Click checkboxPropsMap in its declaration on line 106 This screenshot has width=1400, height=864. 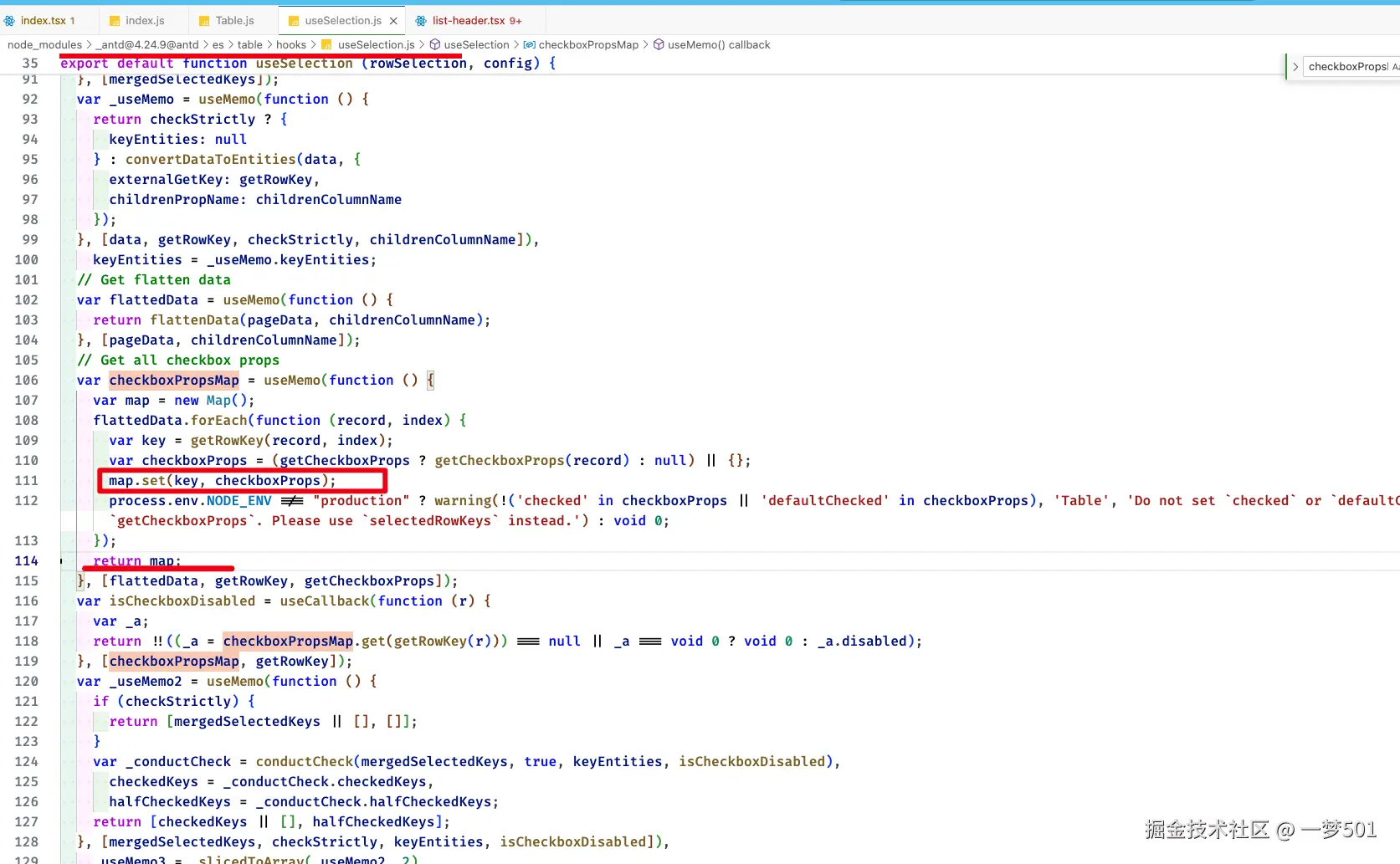[x=174, y=381]
